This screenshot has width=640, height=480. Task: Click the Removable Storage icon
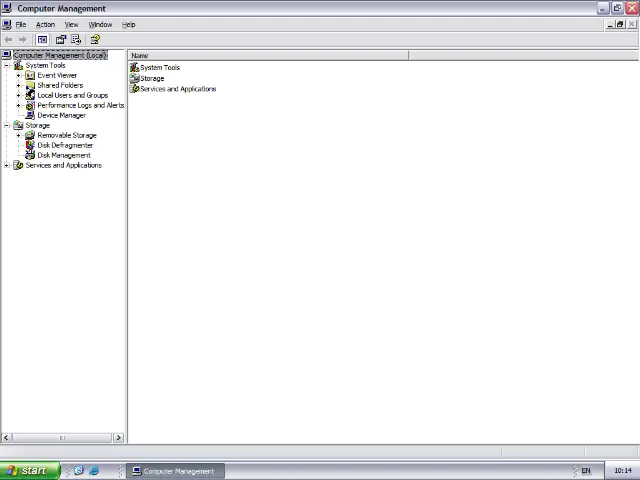[30, 135]
